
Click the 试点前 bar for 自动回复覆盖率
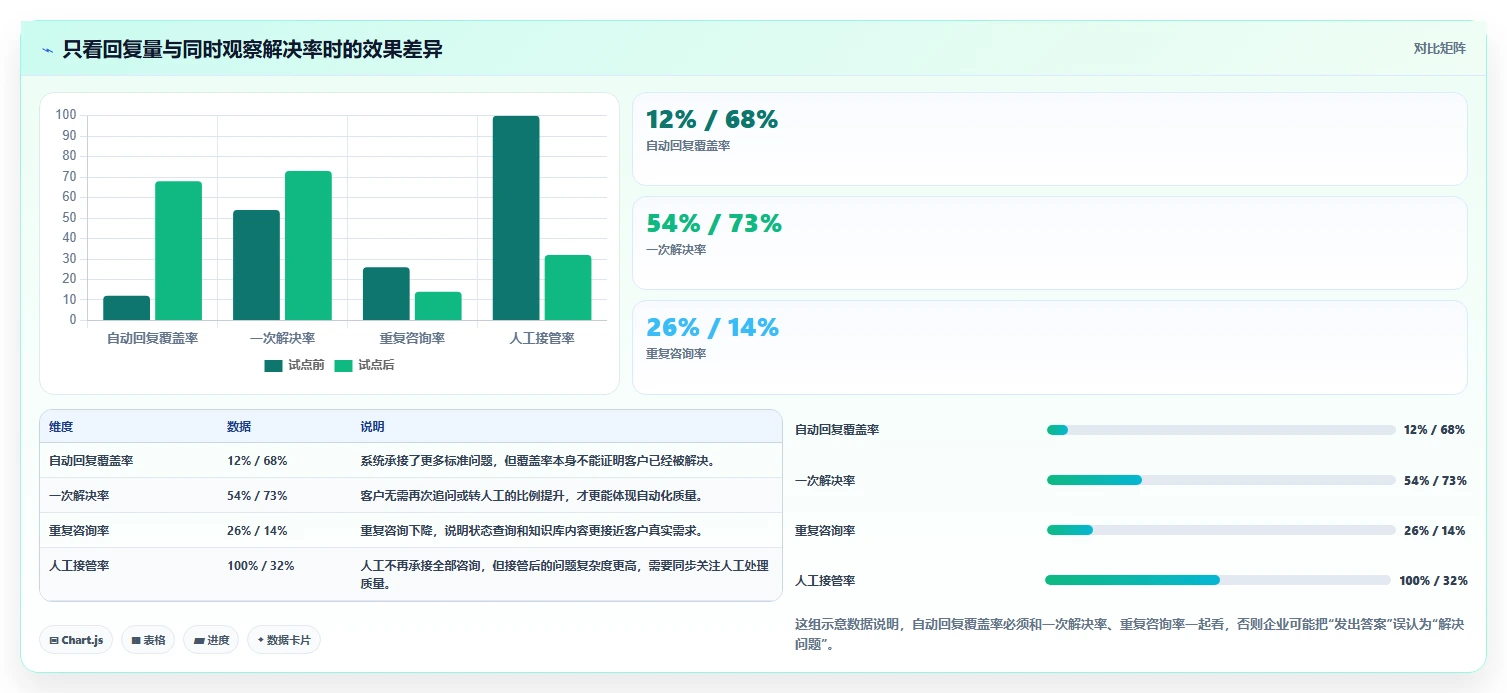126,308
